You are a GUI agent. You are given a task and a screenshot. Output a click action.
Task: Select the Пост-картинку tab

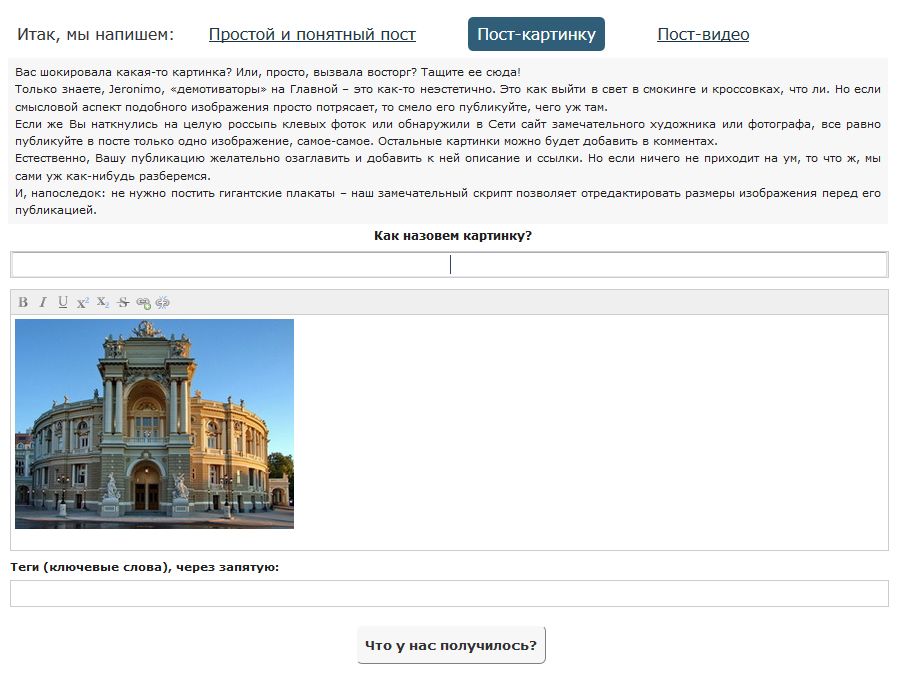pos(536,34)
